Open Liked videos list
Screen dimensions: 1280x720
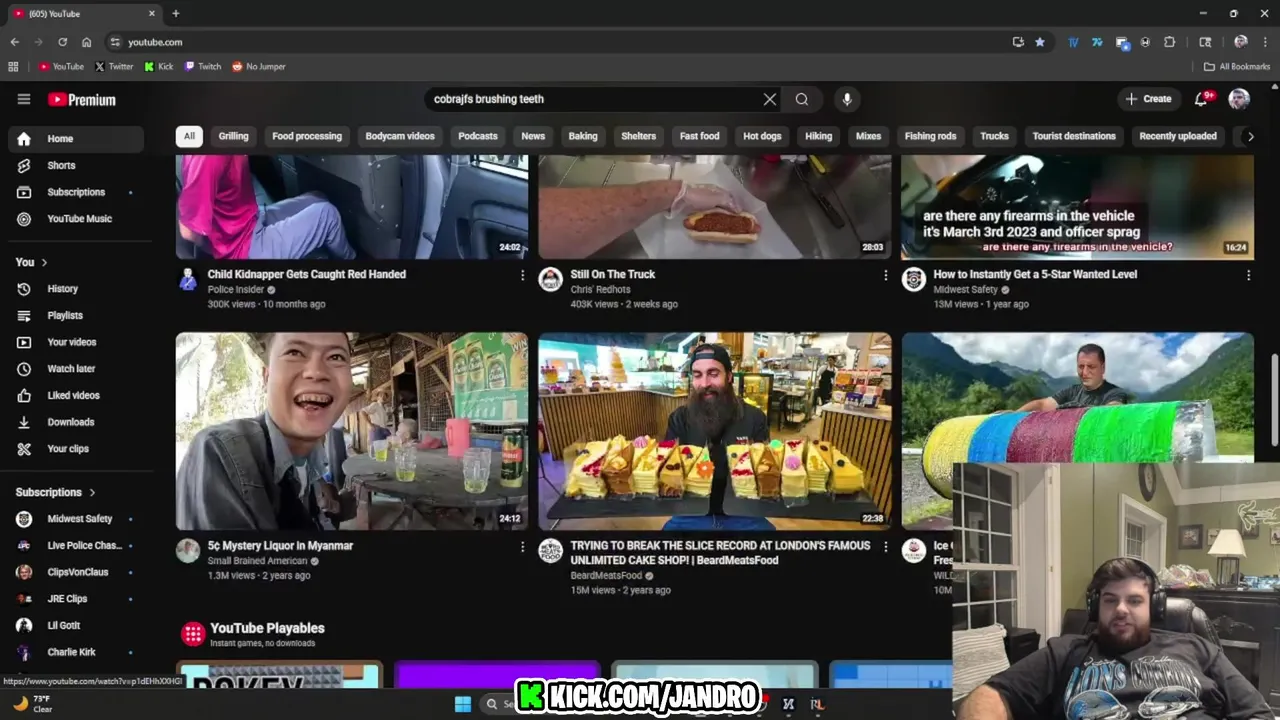tap(76, 395)
